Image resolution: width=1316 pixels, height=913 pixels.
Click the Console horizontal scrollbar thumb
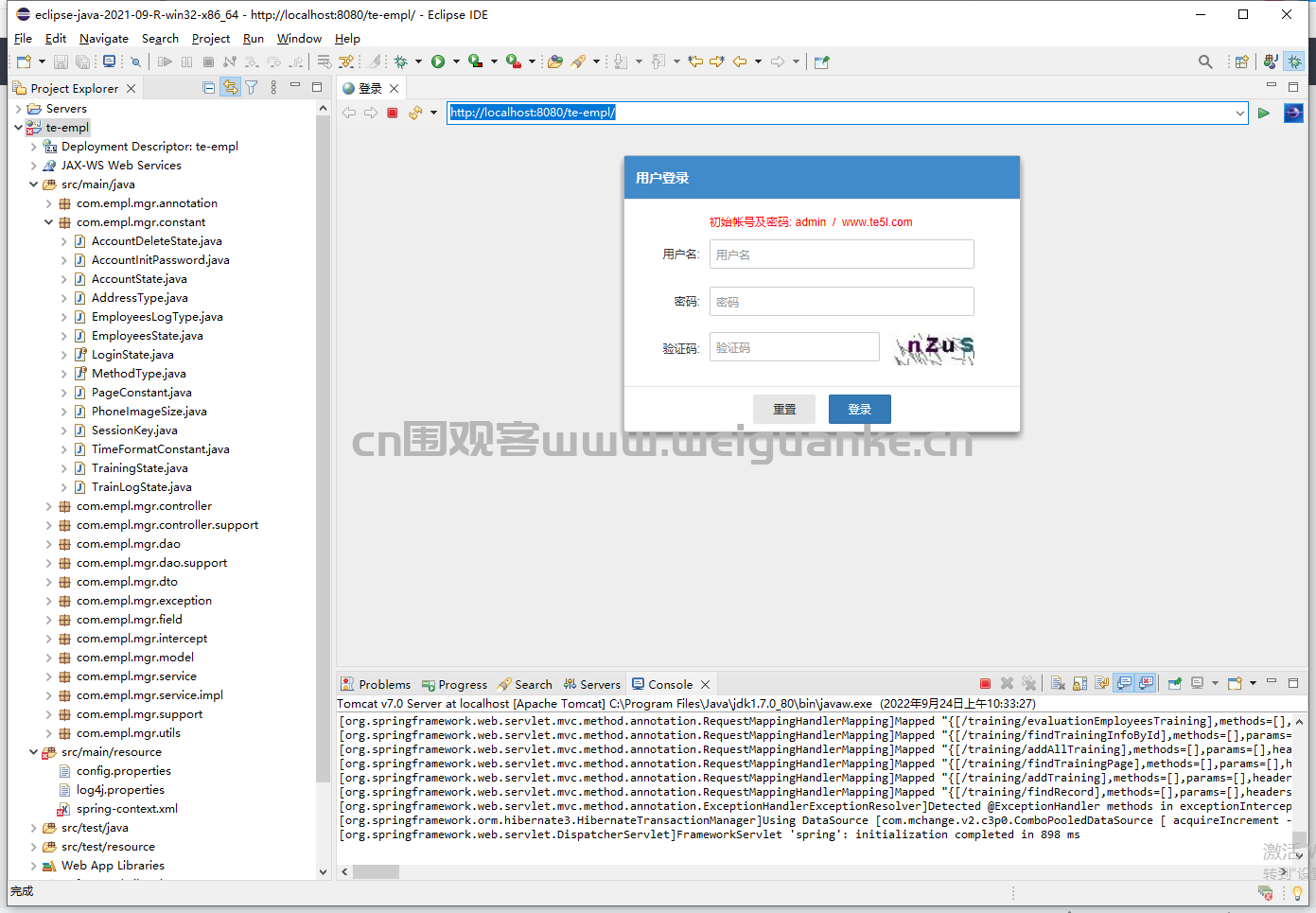(376, 871)
